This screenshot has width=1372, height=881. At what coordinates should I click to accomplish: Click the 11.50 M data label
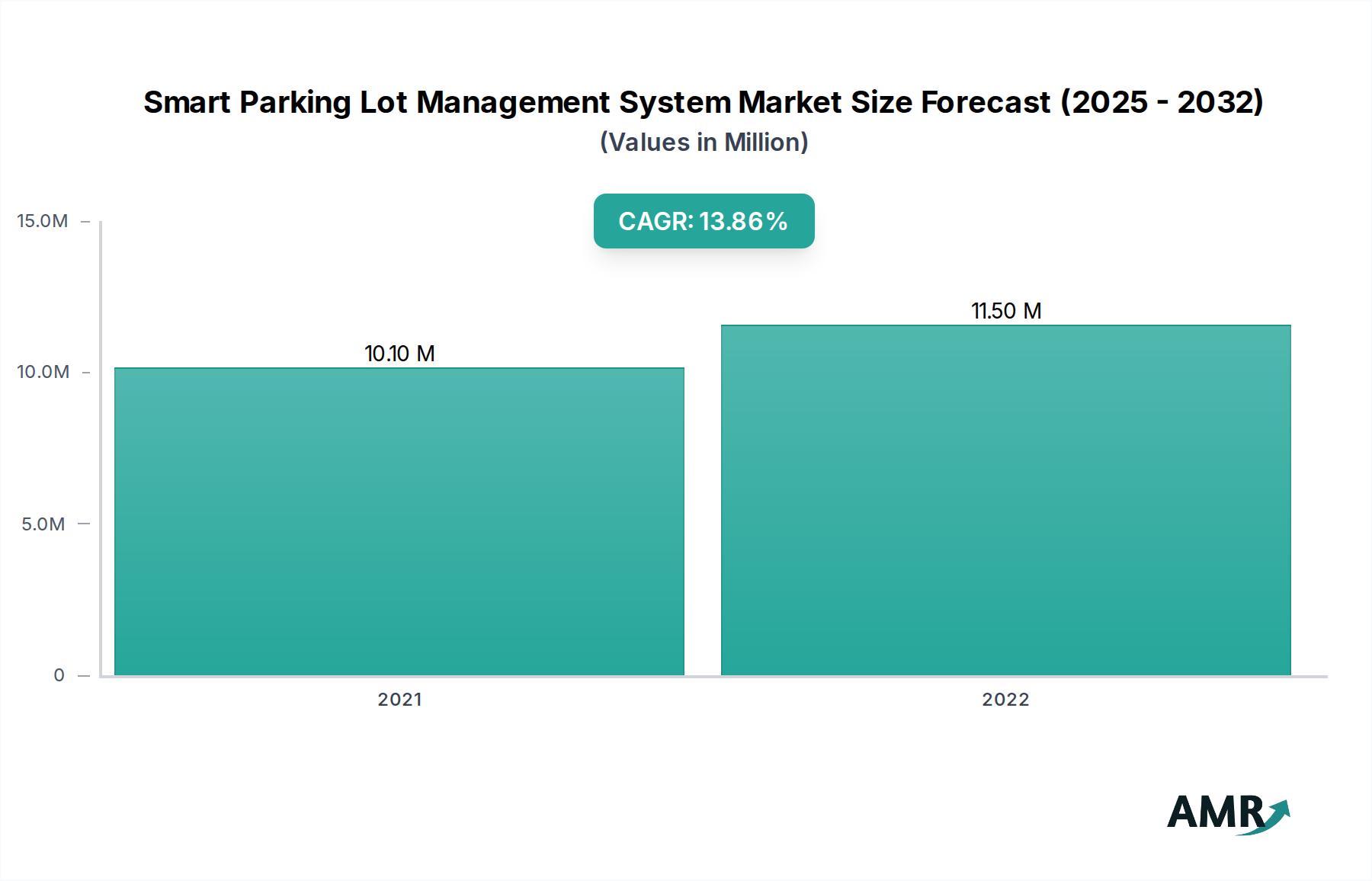(x=1006, y=309)
